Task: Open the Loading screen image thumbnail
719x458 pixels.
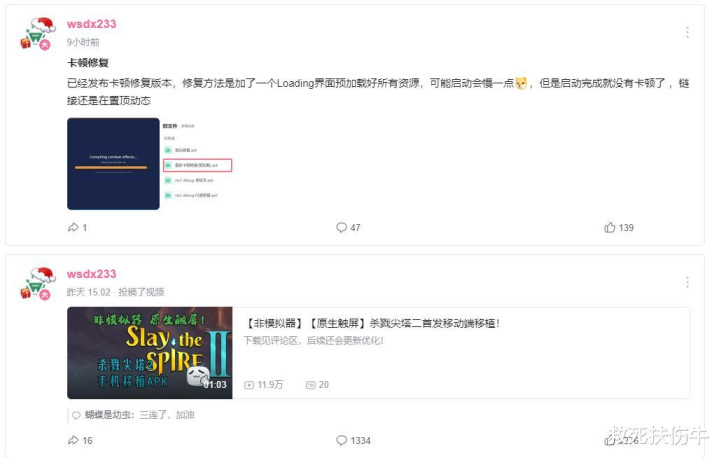Action: 113,164
